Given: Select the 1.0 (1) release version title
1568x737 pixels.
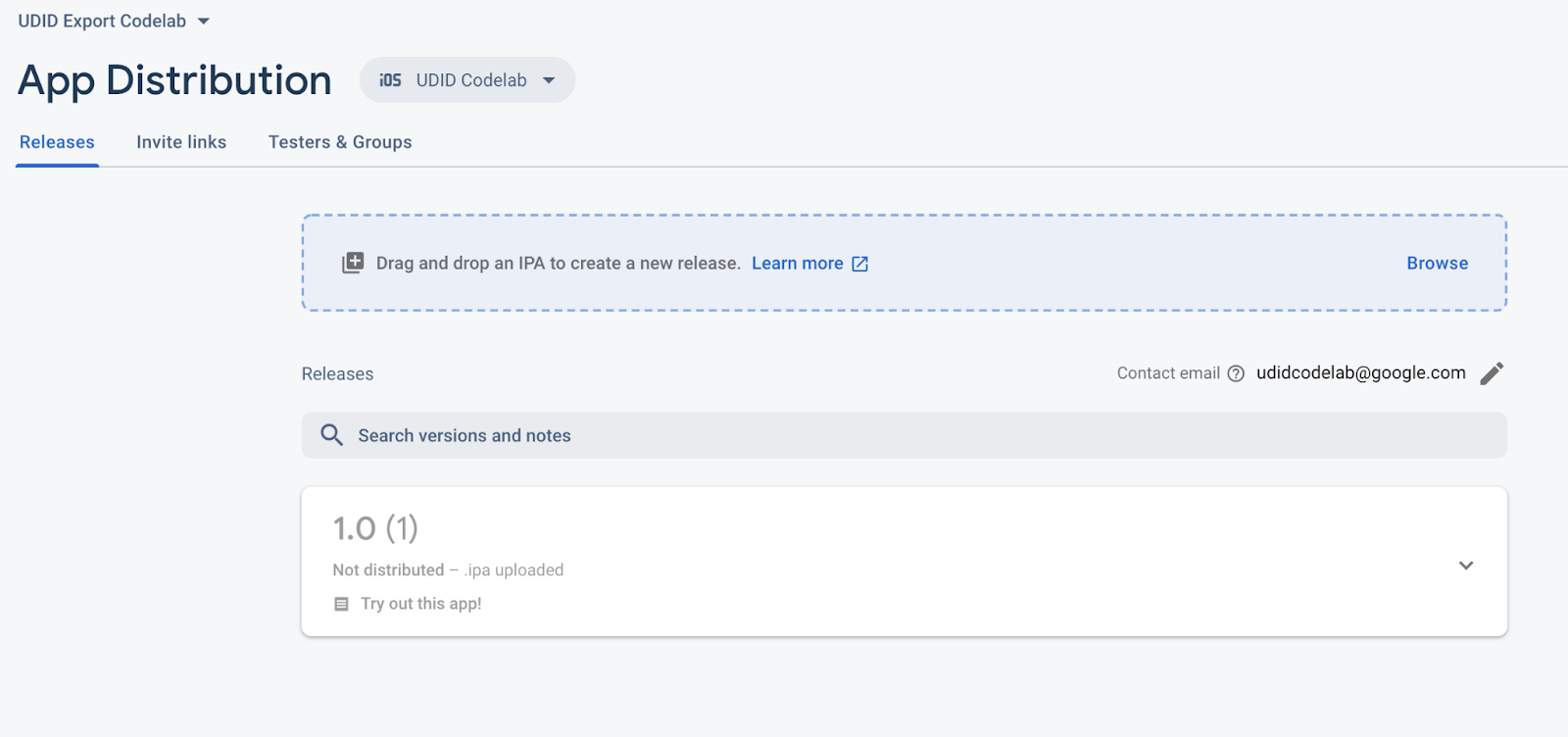Looking at the screenshot, I should [x=375, y=528].
